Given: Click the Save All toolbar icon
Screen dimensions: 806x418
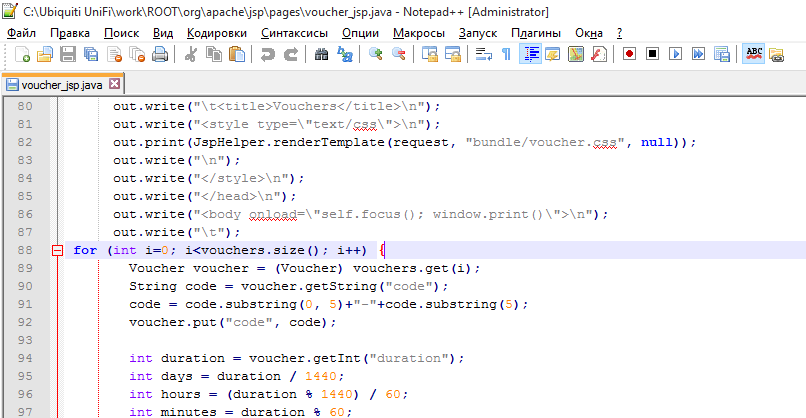Looking at the screenshot, I should tap(90, 54).
